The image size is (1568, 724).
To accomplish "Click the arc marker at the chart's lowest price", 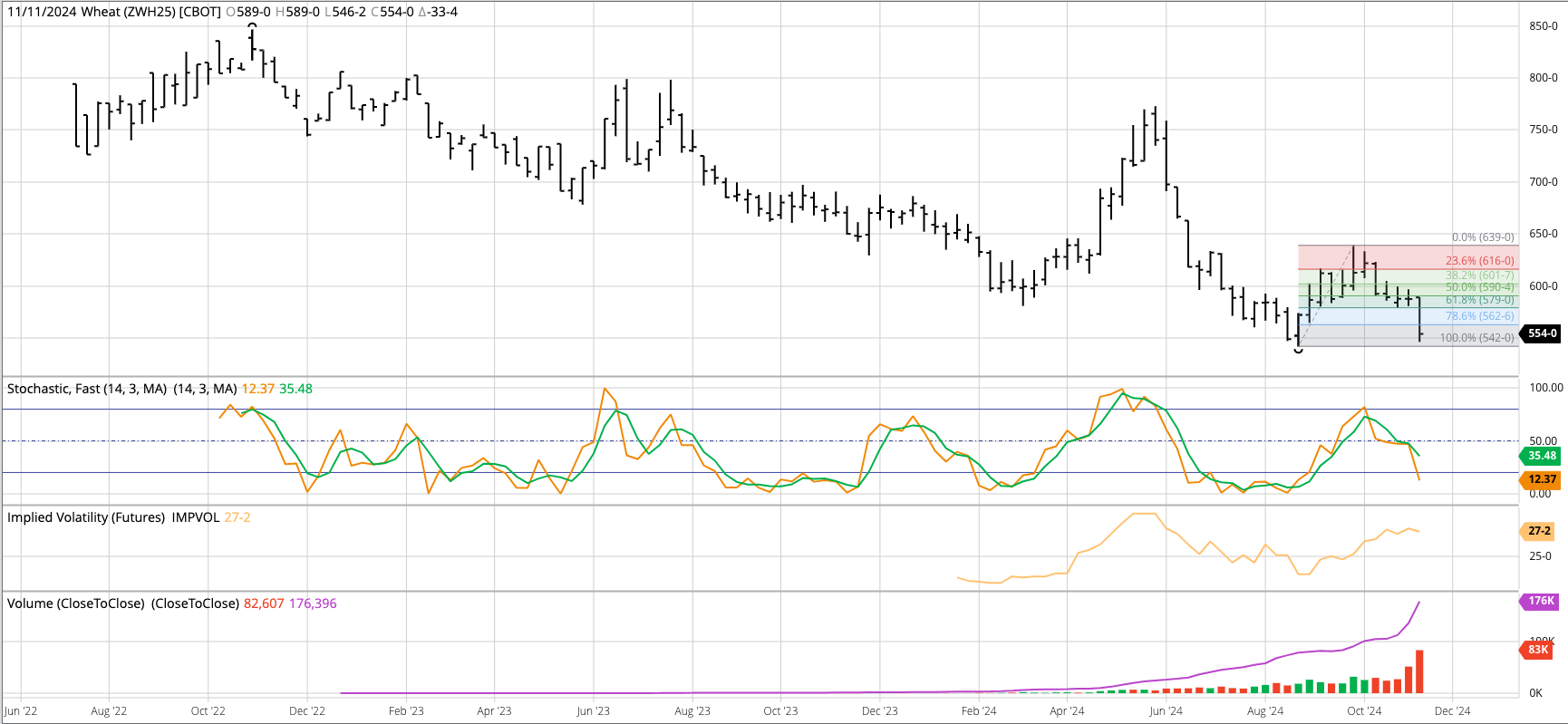I will [x=1298, y=350].
